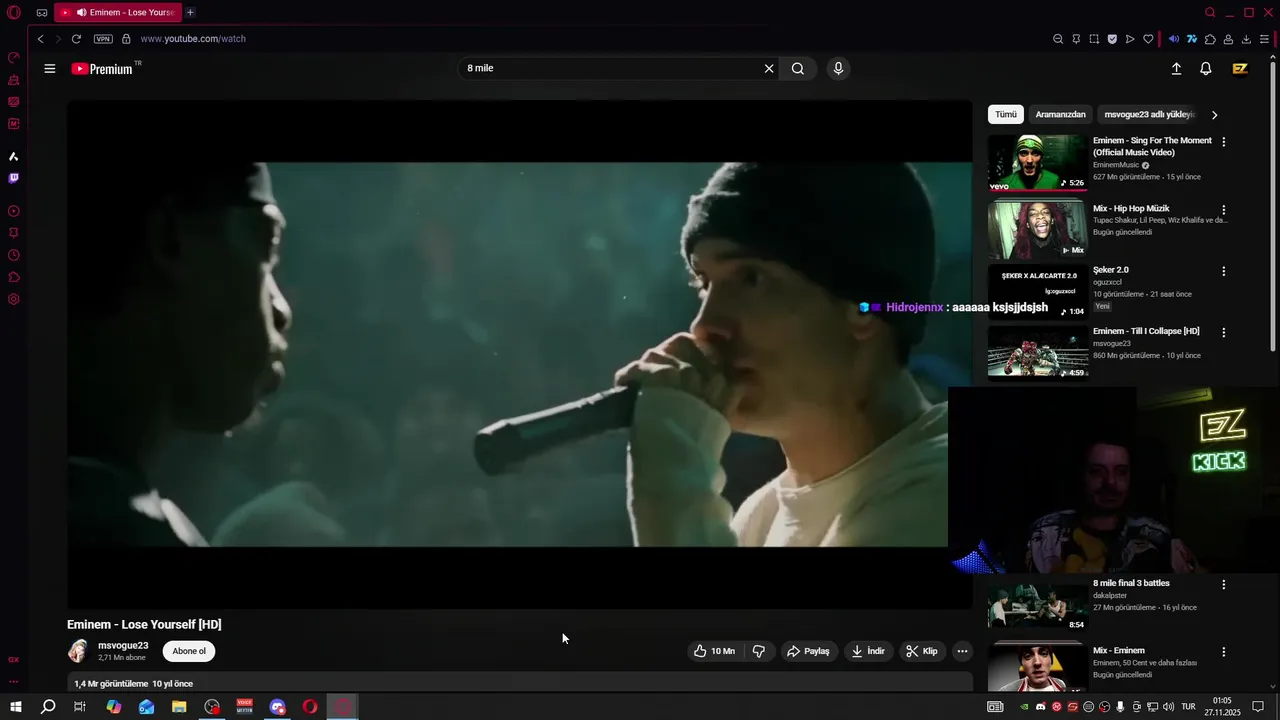Viewport: 1280px width, 720px height.
Task: Open YouTube notifications bell
Action: pos(1206,69)
